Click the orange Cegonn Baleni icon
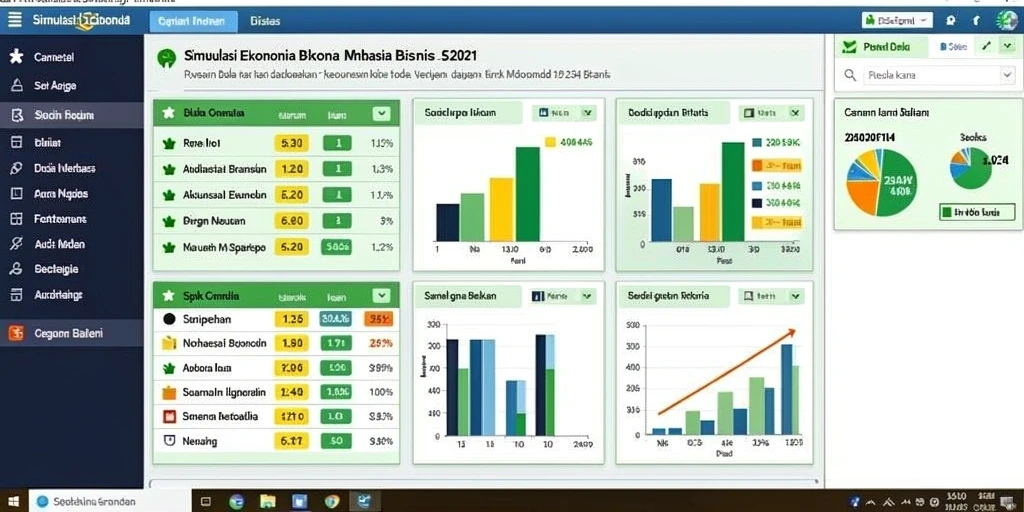Viewport: 1024px width, 512px height. (x=16, y=333)
